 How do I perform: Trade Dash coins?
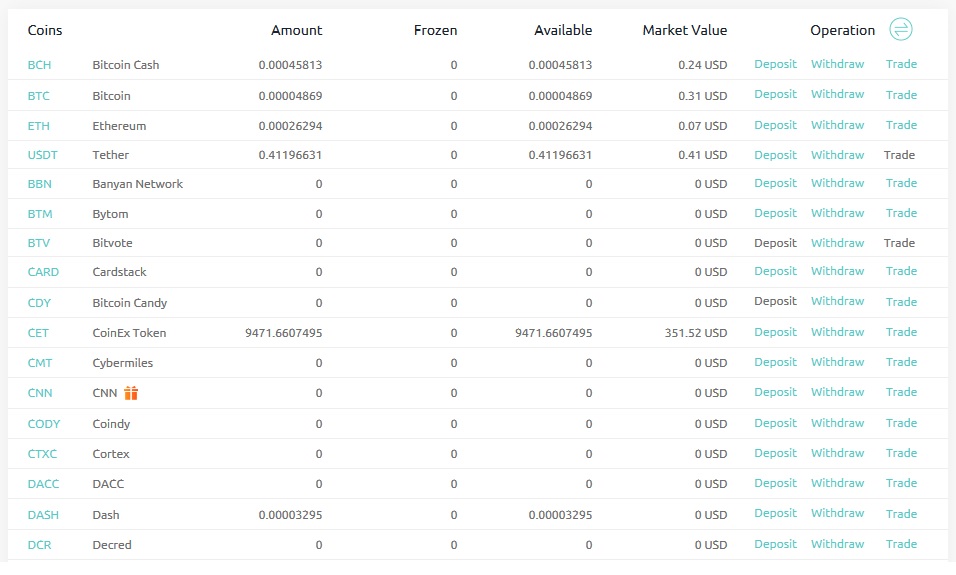(x=901, y=513)
